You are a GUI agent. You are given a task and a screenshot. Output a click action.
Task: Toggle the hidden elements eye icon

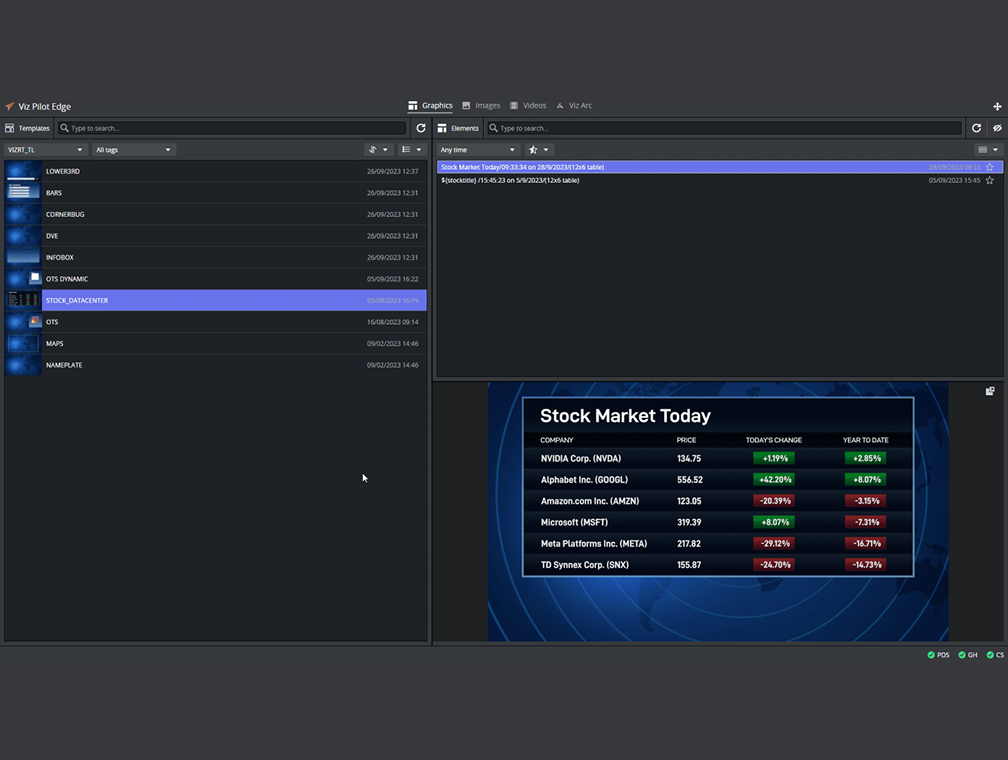(997, 128)
